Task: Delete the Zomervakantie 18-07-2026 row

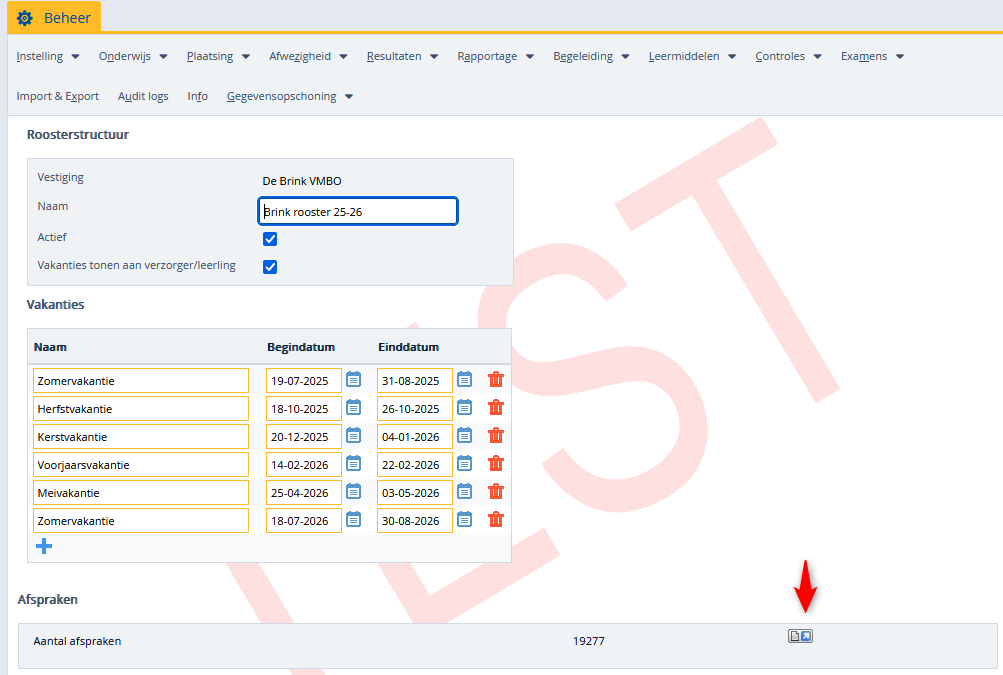Action: pos(496,520)
